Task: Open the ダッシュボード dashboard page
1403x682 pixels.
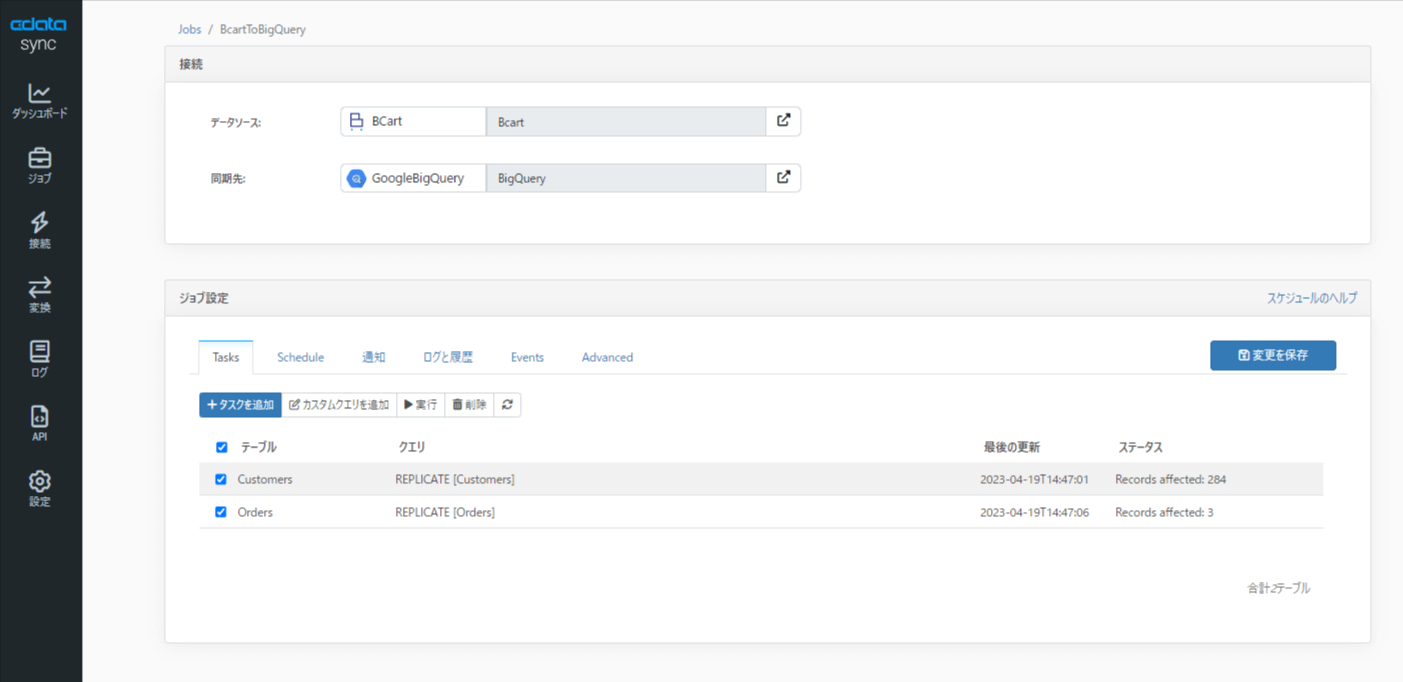Action: pos(39,101)
